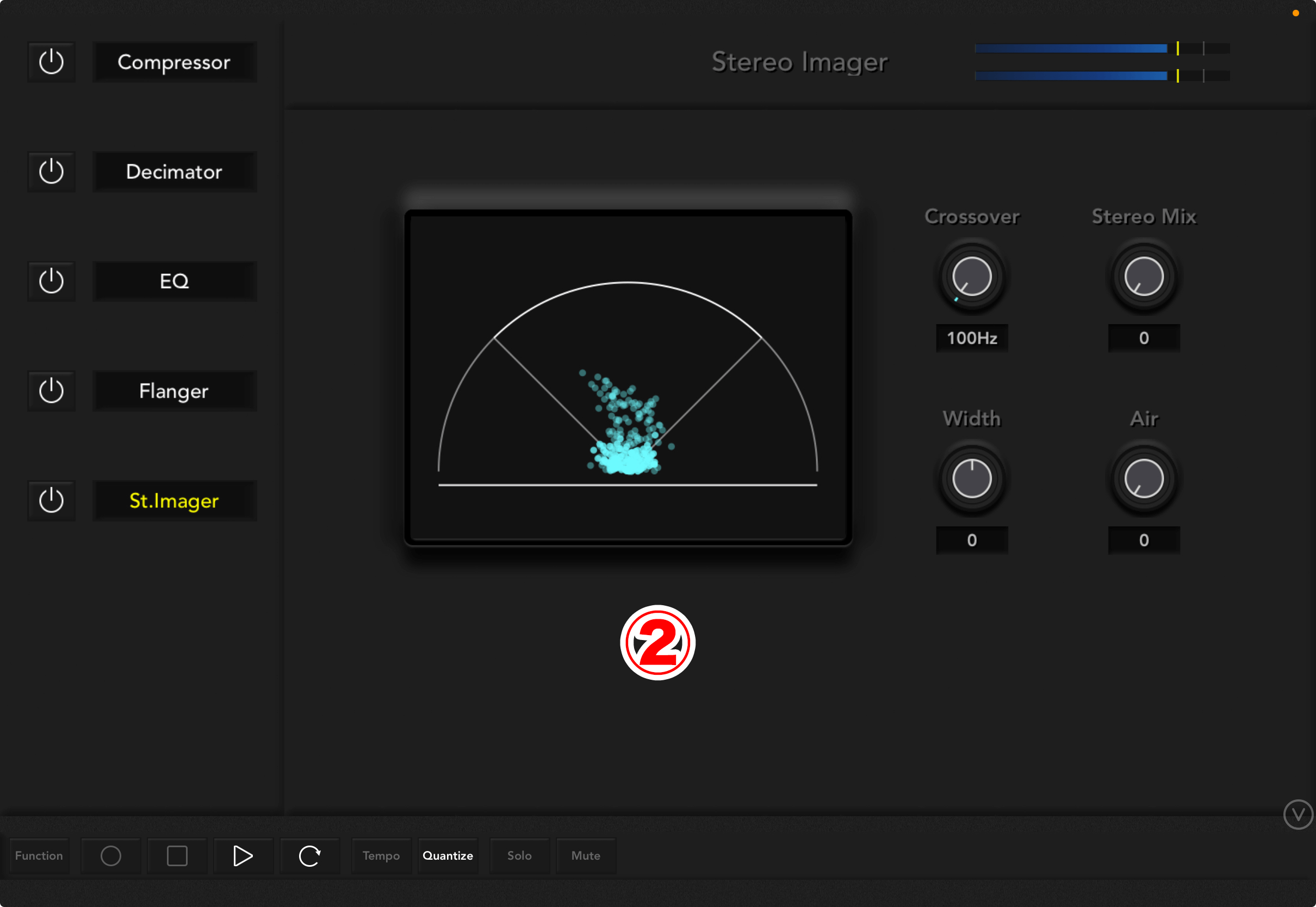Toggle the Compressor power button
The image size is (1316, 907).
tap(51, 62)
